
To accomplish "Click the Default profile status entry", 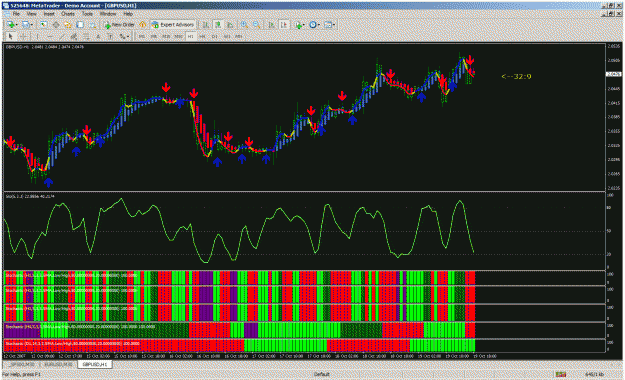I will point(321,374).
